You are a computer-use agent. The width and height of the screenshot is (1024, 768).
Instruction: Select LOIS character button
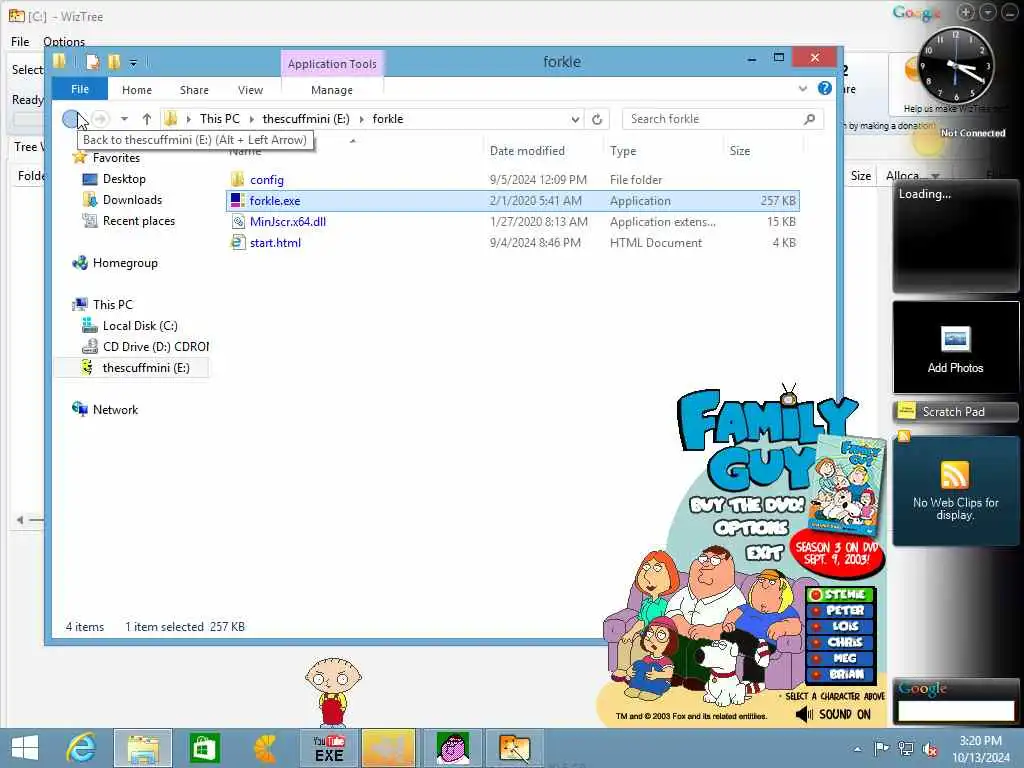840,626
